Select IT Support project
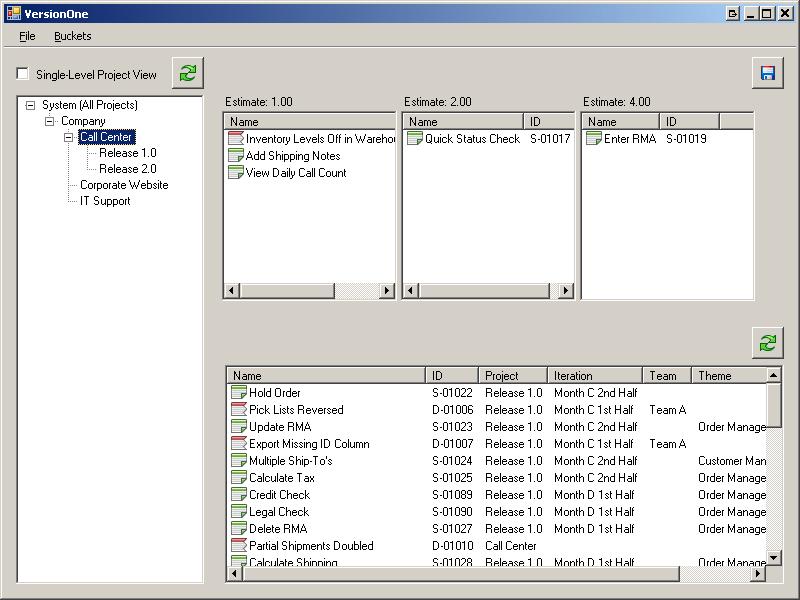The image size is (800, 600). [105, 201]
